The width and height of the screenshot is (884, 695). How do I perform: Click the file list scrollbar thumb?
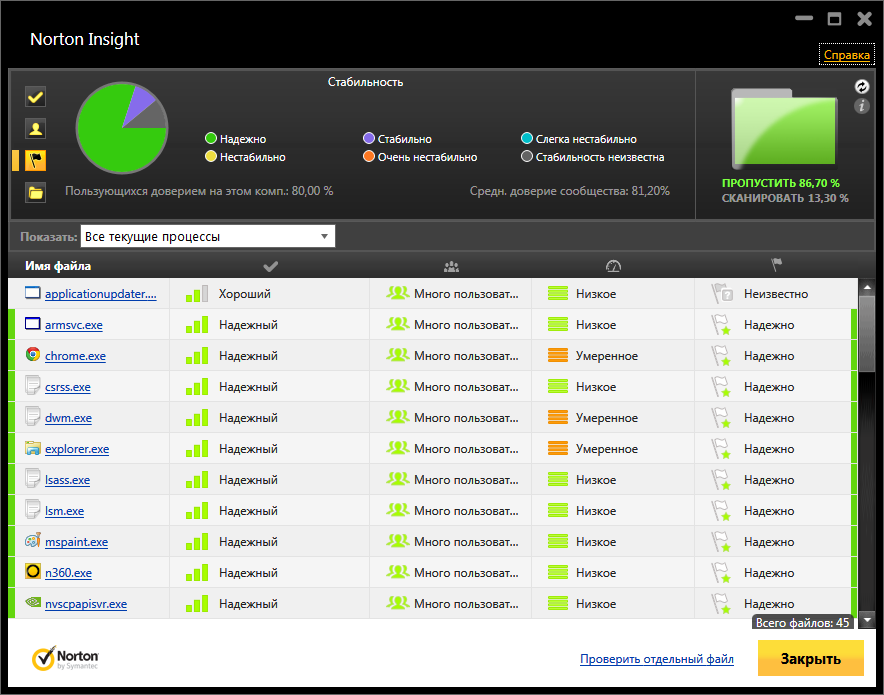click(x=867, y=334)
